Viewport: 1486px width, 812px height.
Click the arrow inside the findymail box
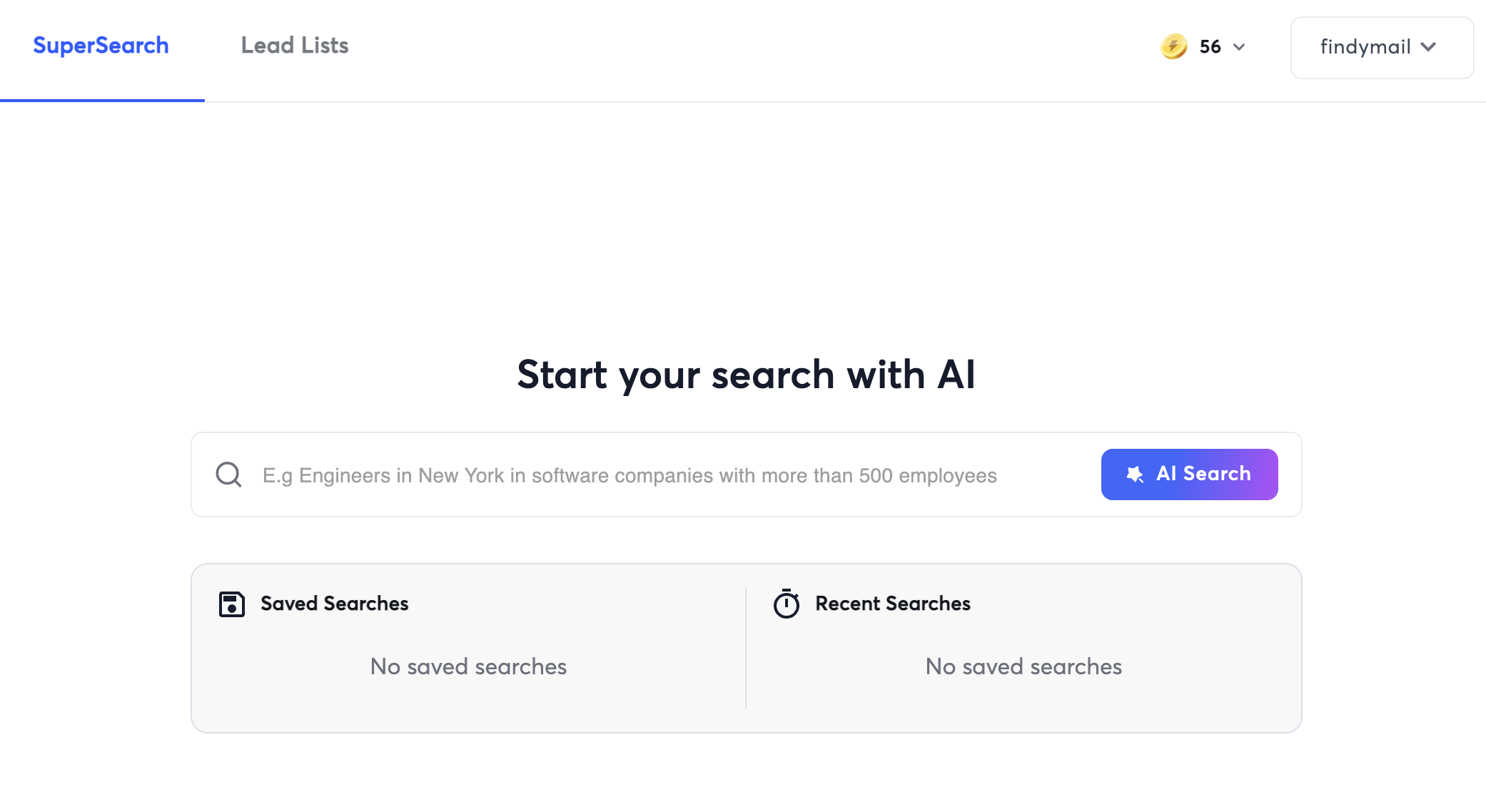[1428, 47]
